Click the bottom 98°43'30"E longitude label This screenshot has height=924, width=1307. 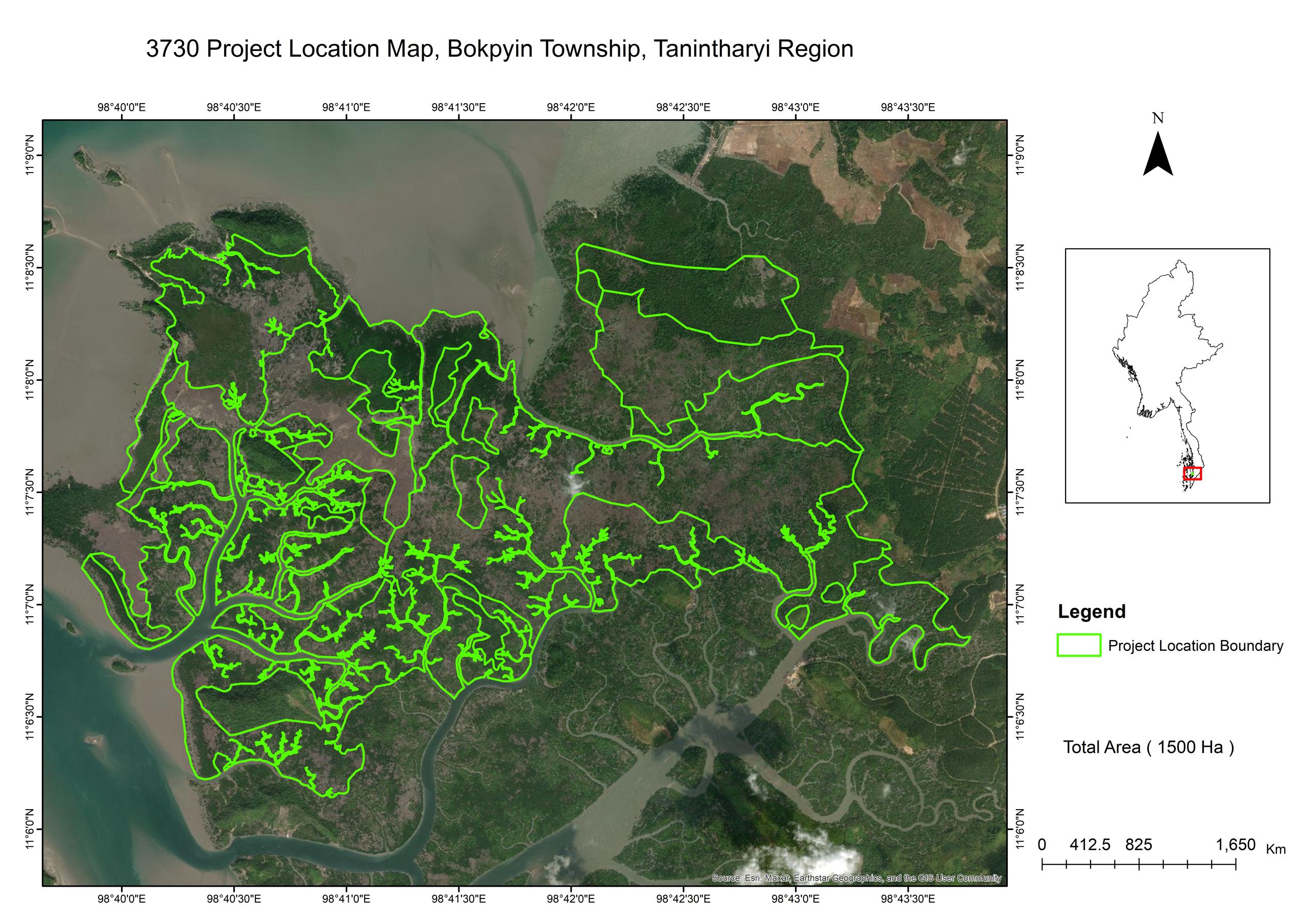[908, 899]
